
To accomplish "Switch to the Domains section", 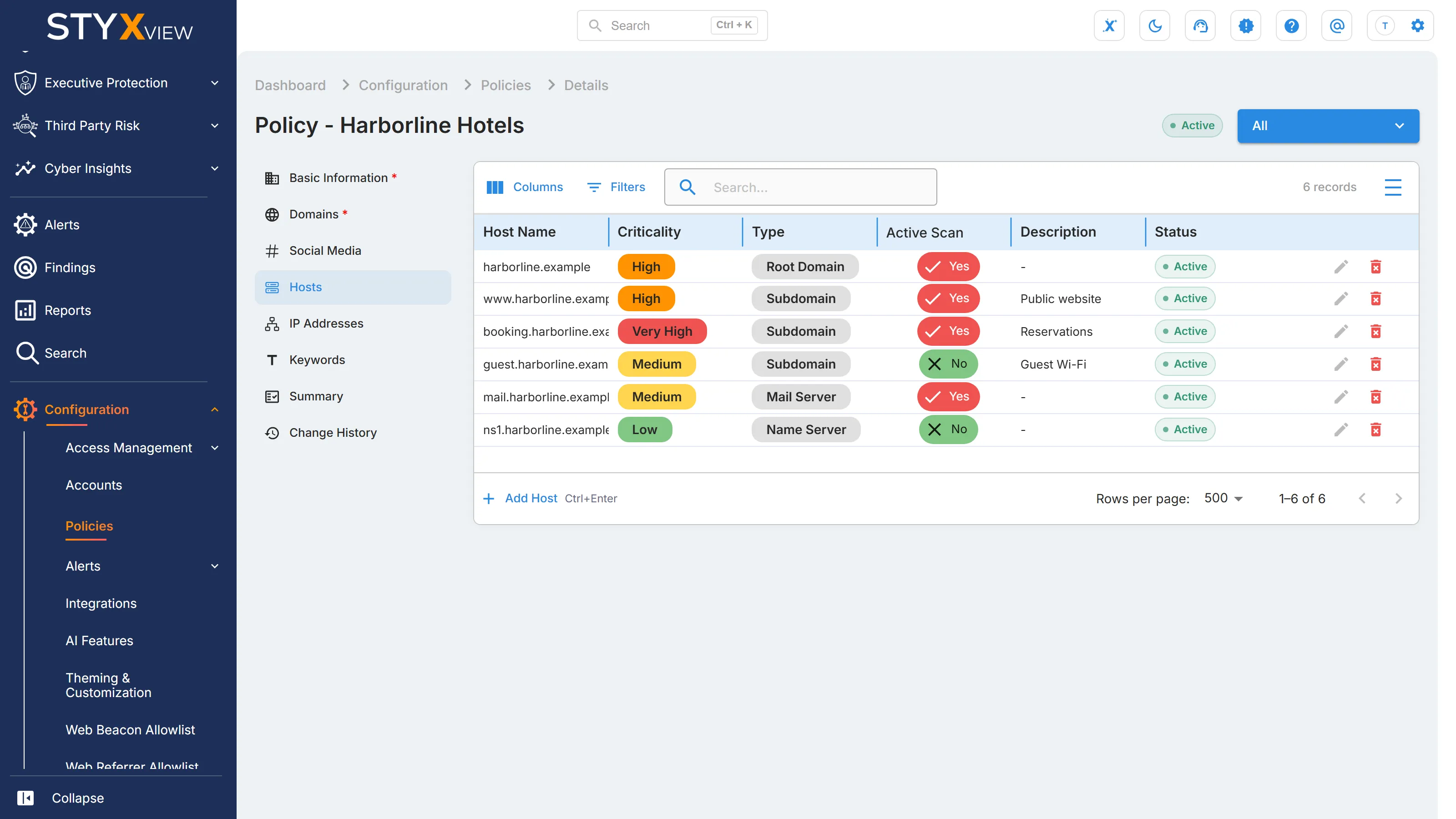I will (x=353, y=214).
